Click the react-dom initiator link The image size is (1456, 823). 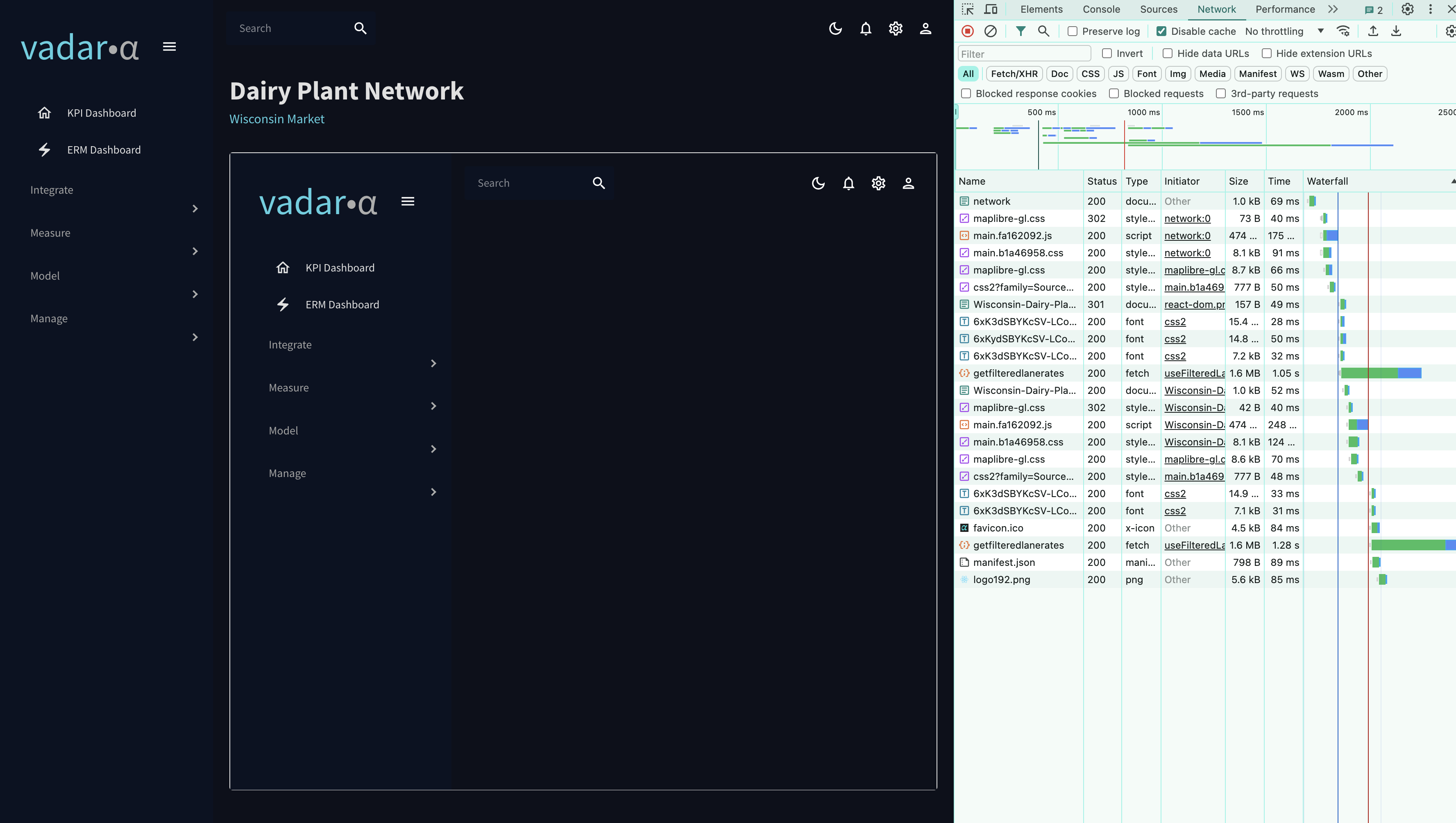pos(1194,304)
